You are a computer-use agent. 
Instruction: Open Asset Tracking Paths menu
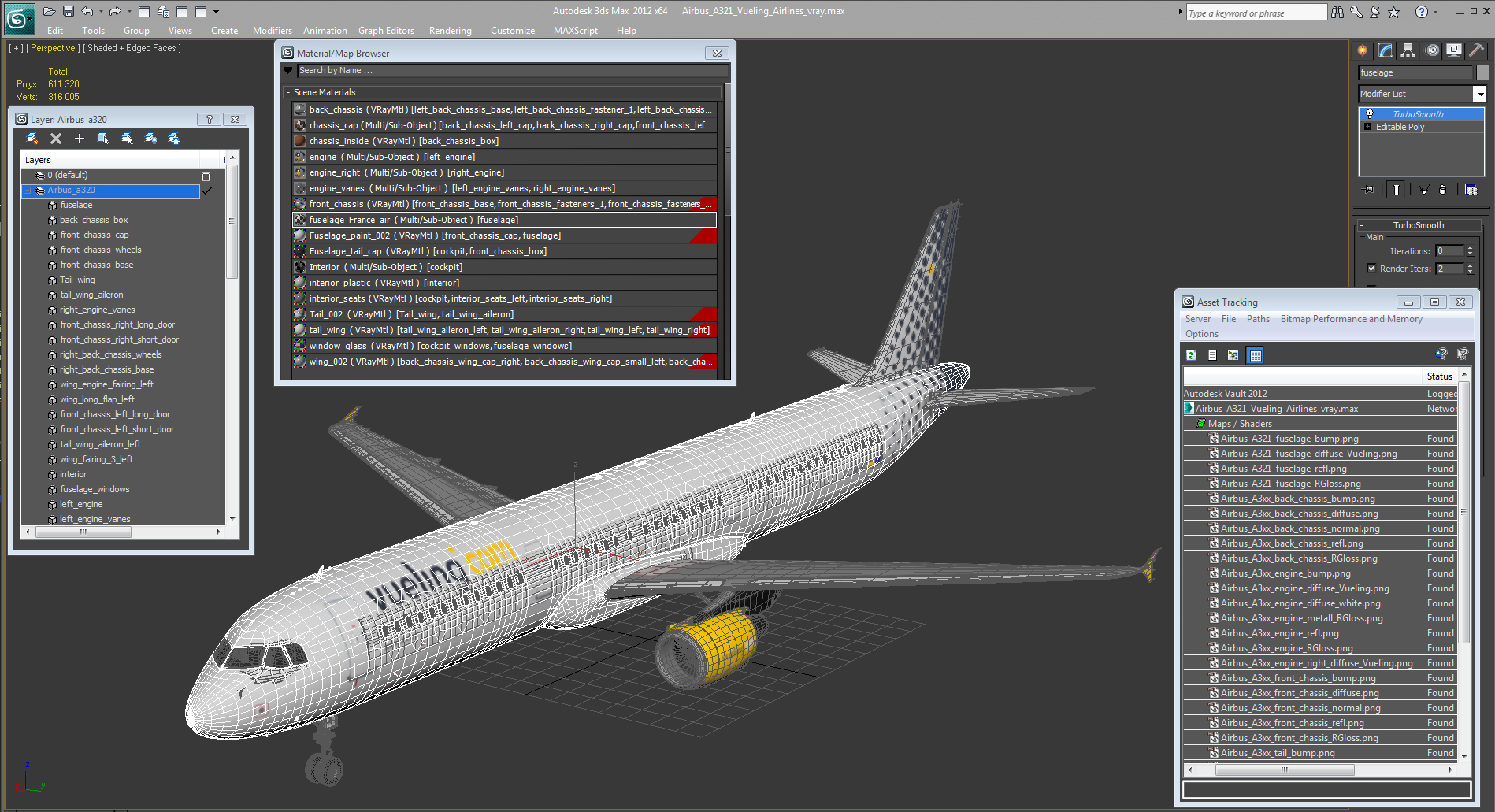pos(1258,319)
